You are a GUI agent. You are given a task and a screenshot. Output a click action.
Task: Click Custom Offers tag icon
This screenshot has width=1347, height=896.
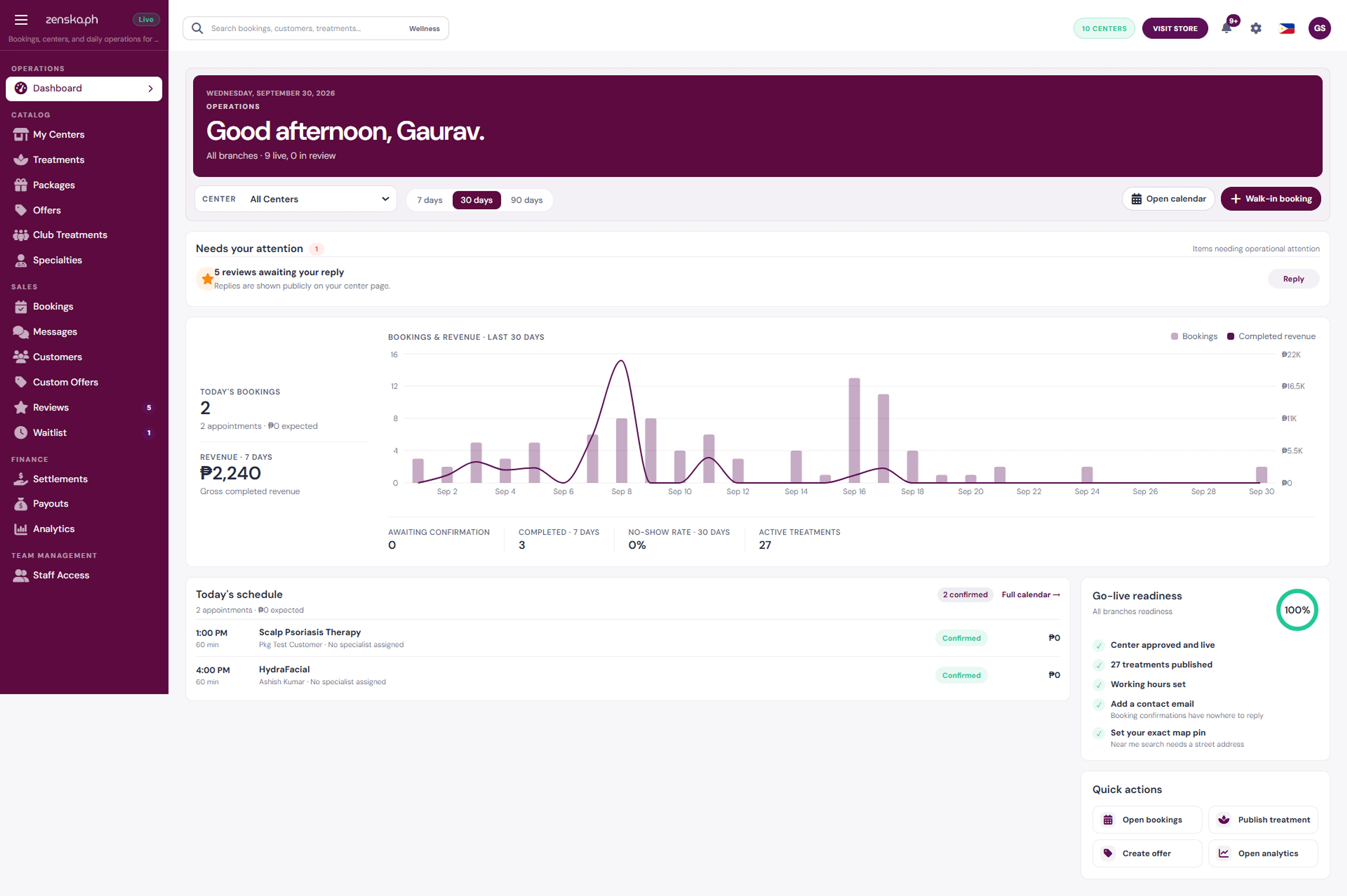[21, 382]
